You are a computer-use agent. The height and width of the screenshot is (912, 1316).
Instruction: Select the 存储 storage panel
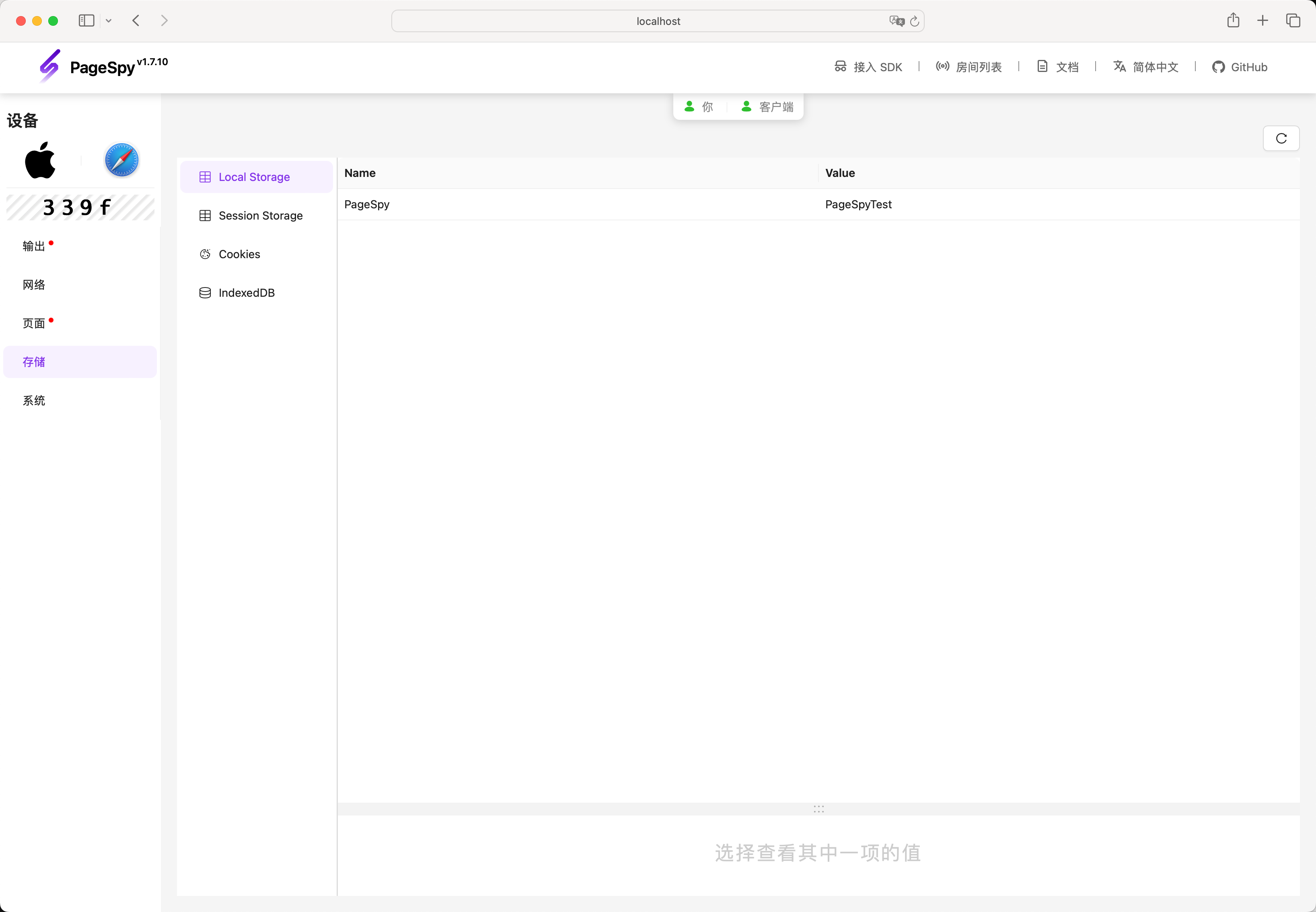coord(80,362)
